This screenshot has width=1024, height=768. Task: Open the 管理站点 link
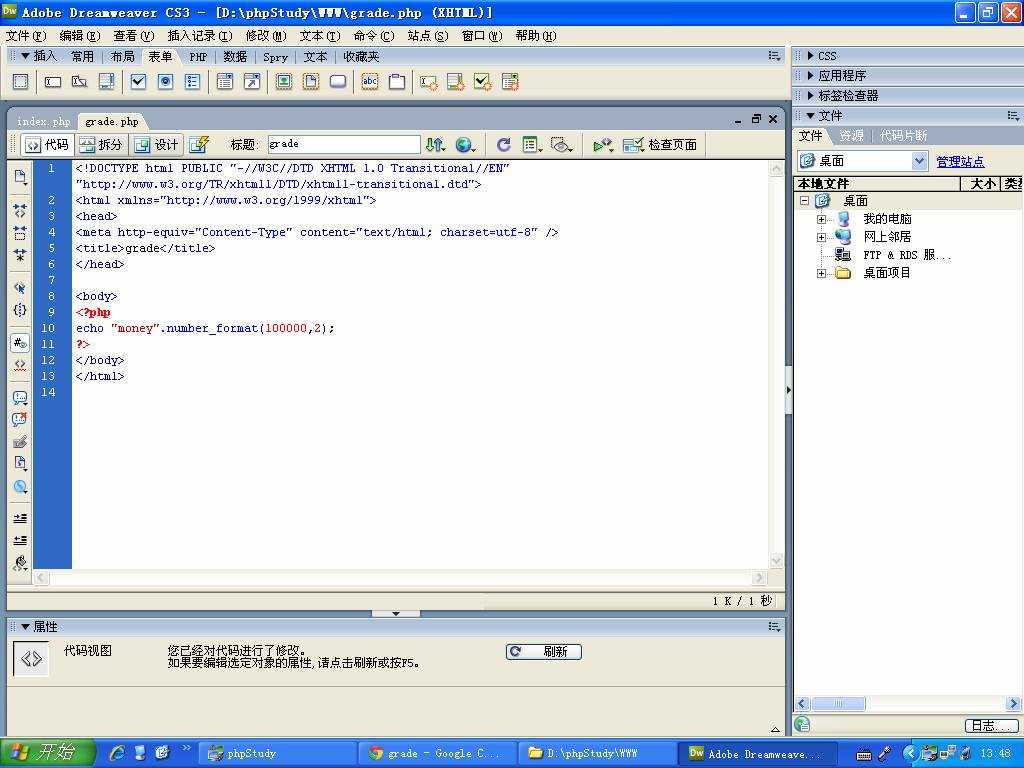click(x=960, y=161)
